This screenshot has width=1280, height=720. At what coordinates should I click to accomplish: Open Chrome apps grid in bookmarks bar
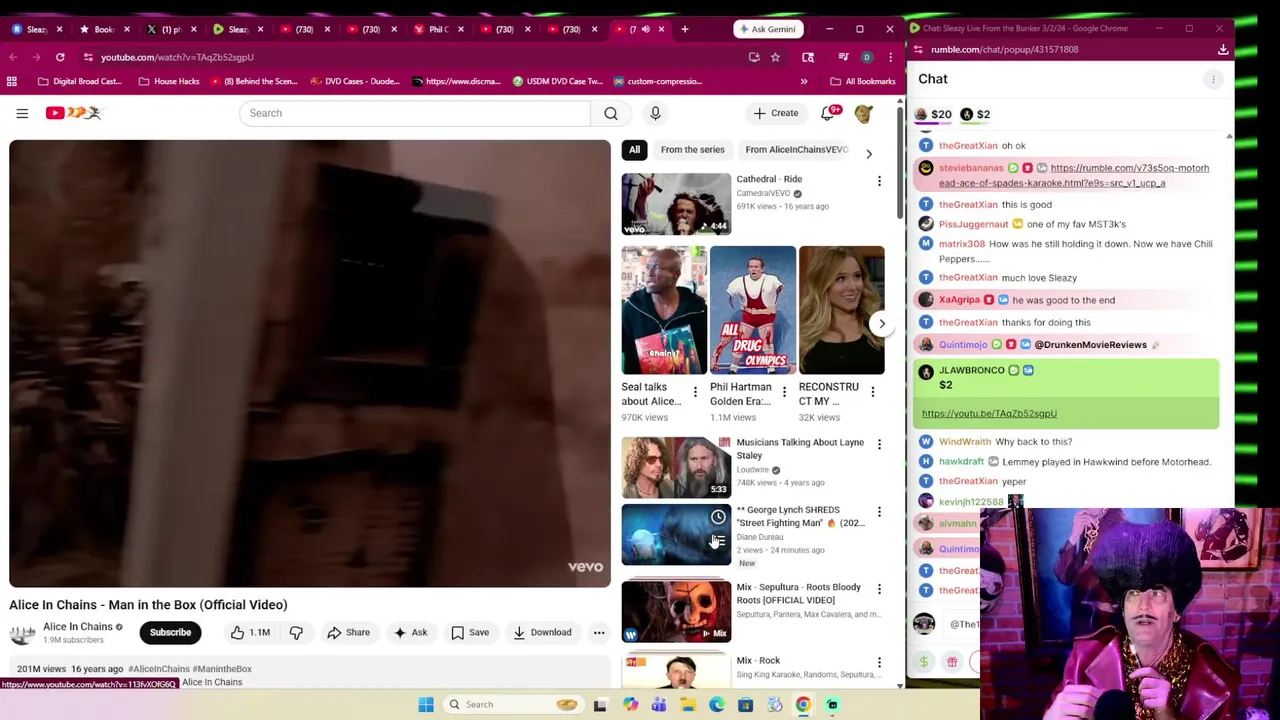click(x=12, y=81)
